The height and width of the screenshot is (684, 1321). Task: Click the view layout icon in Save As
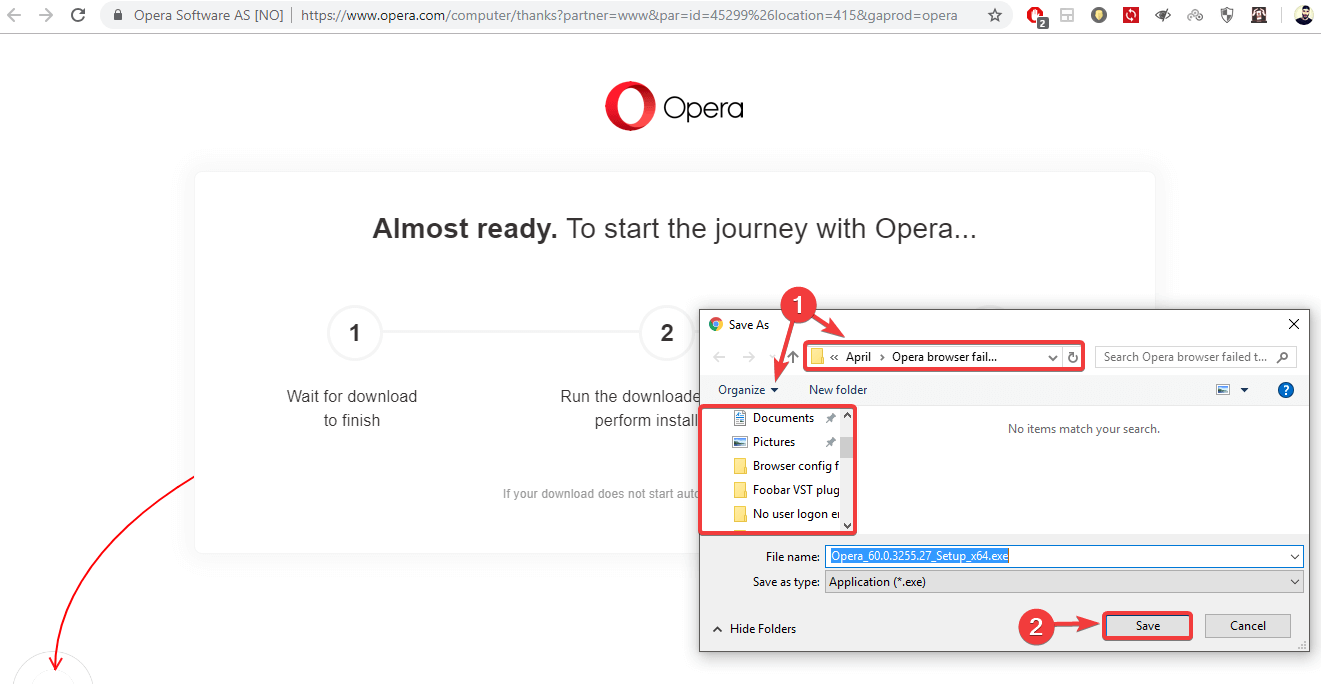(1223, 390)
